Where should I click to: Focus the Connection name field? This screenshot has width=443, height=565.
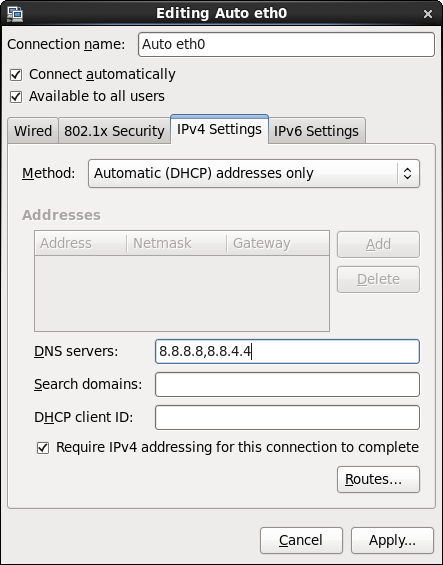(286, 44)
